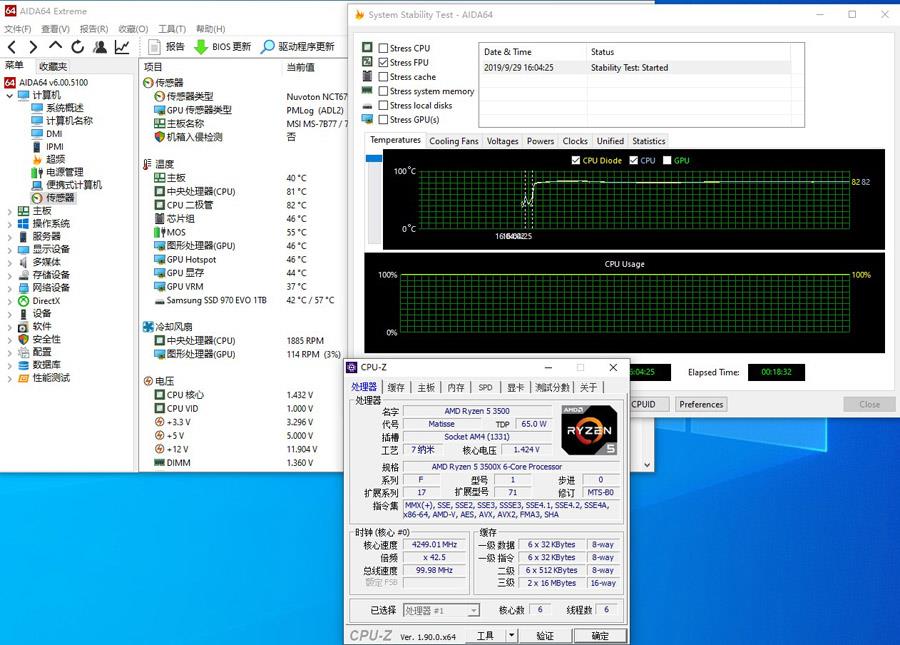The width and height of the screenshot is (900, 645).
Task: Expand the 配置 tree node
Action: point(9,352)
